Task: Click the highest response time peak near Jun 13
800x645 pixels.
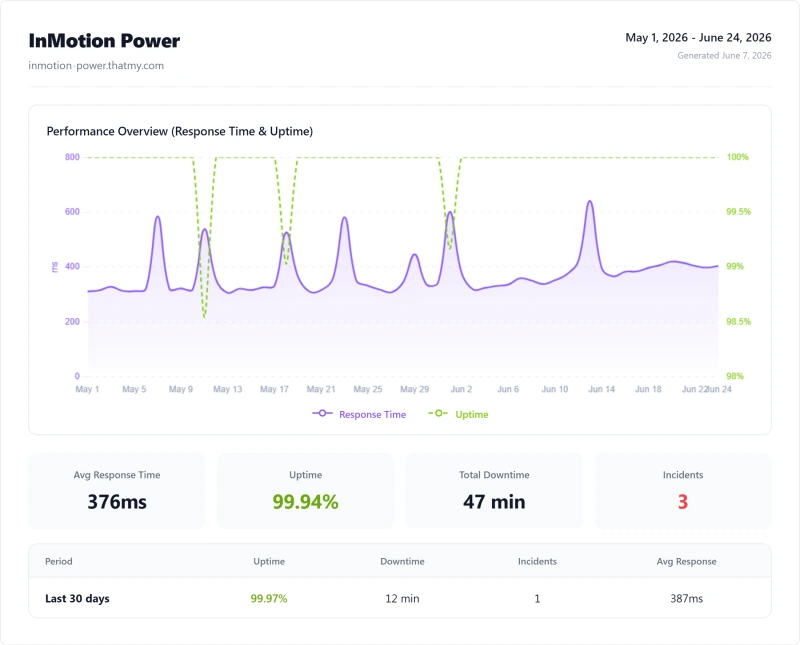Action: coord(590,201)
